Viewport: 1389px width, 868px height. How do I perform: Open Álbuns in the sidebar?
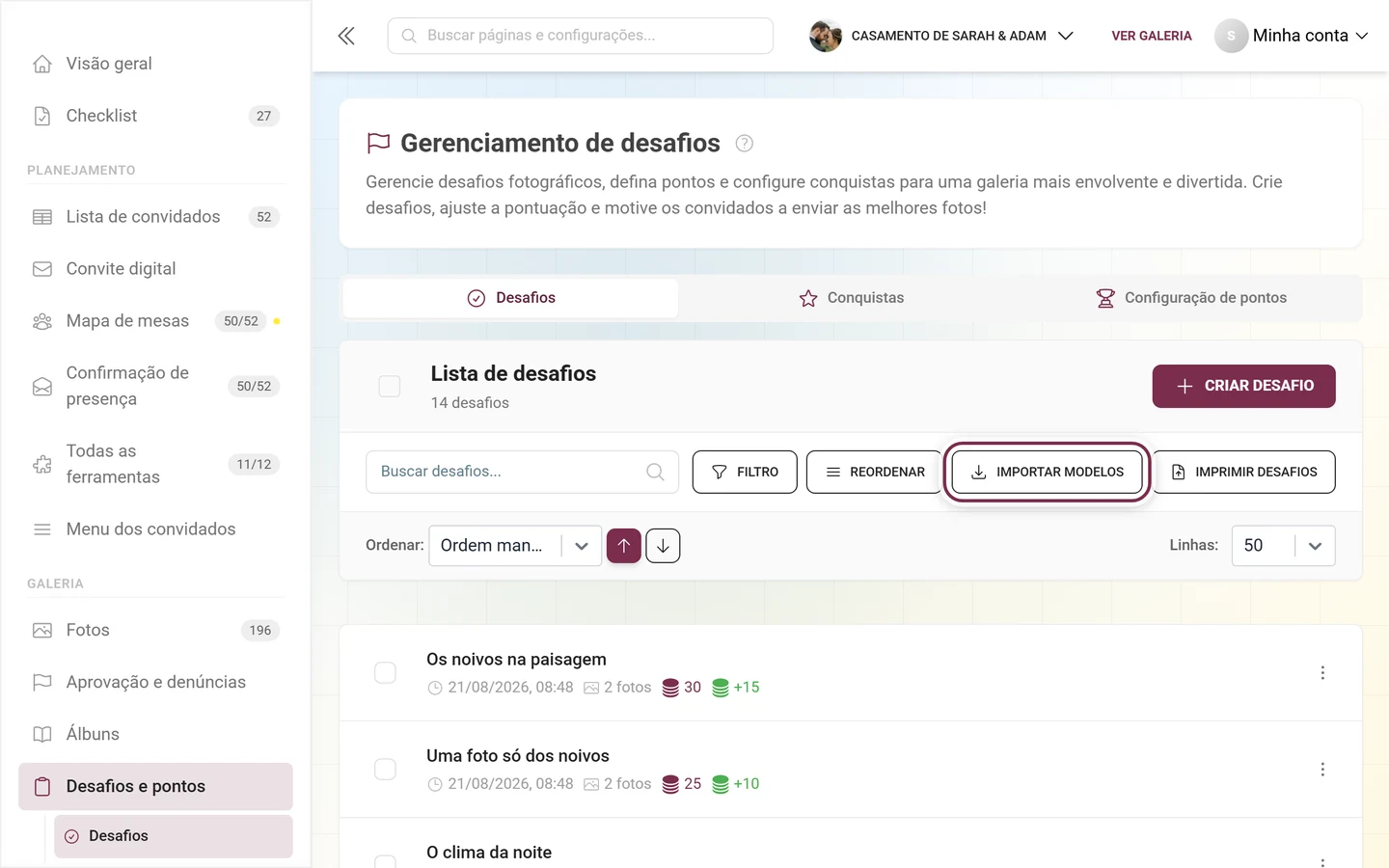tap(155, 735)
